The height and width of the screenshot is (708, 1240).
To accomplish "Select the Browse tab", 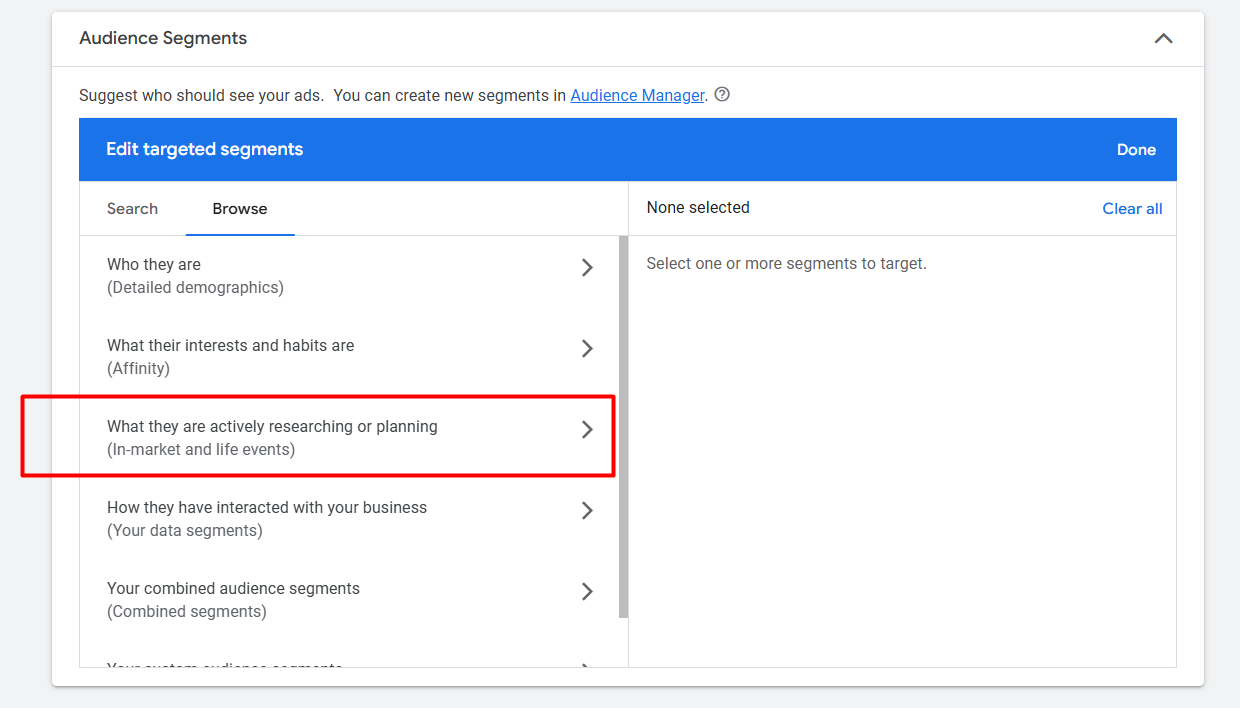I will tap(239, 209).
